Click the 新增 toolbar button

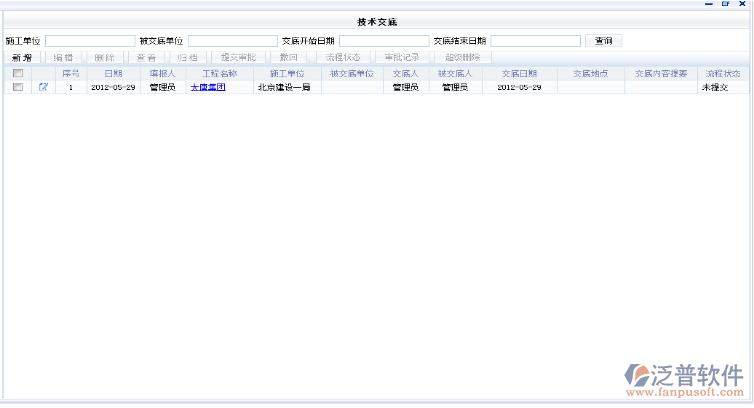21,57
